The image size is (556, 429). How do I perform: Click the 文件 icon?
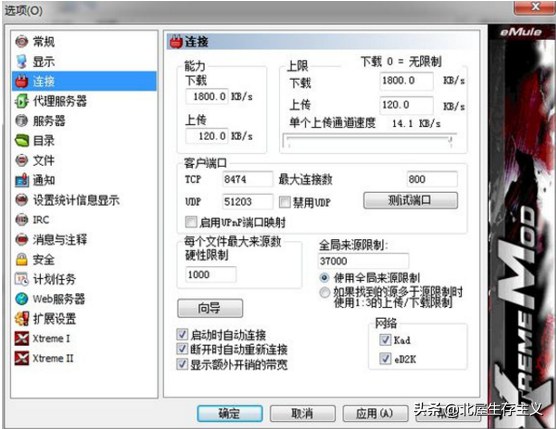[22, 161]
